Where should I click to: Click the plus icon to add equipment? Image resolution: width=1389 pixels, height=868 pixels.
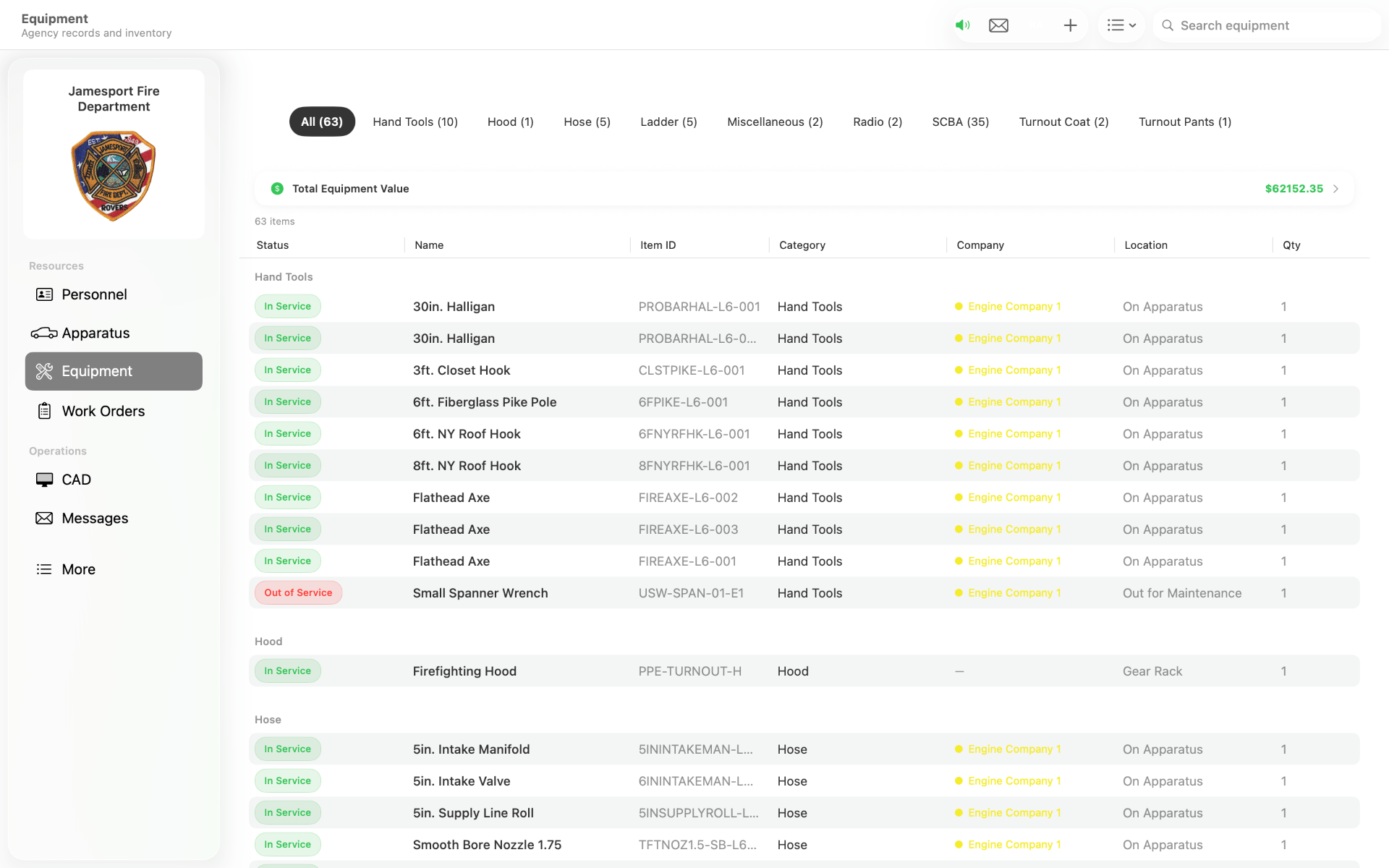(x=1070, y=25)
